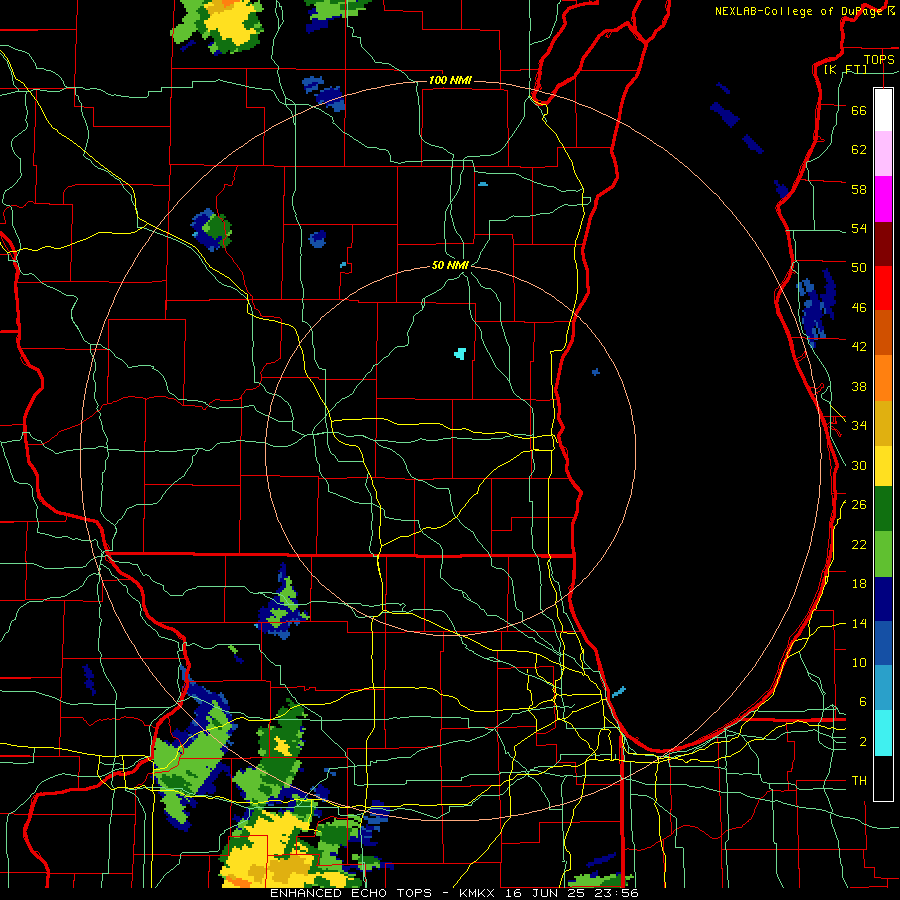
Task: Click the "NEXLAB-College of DuPage" credit text
Action: 800,11
